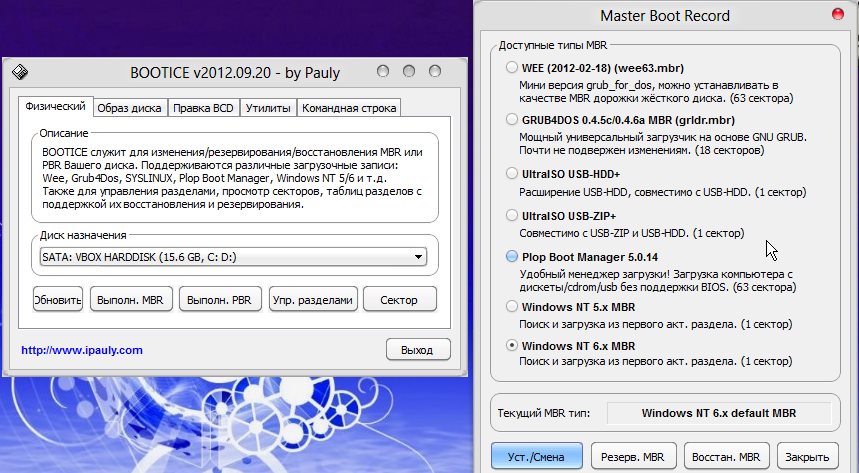This screenshot has width=859, height=473.
Task: Open the Командная строка tab
Action: pyautogui.click(x=348, y=108)
